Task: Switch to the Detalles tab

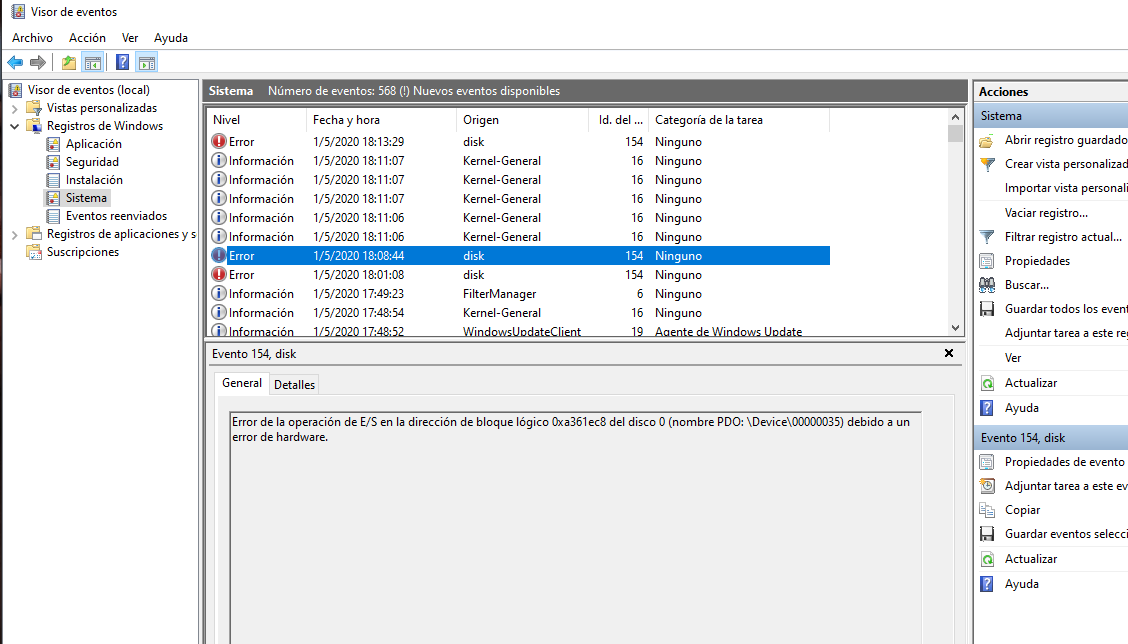Action: coord(294,384)
